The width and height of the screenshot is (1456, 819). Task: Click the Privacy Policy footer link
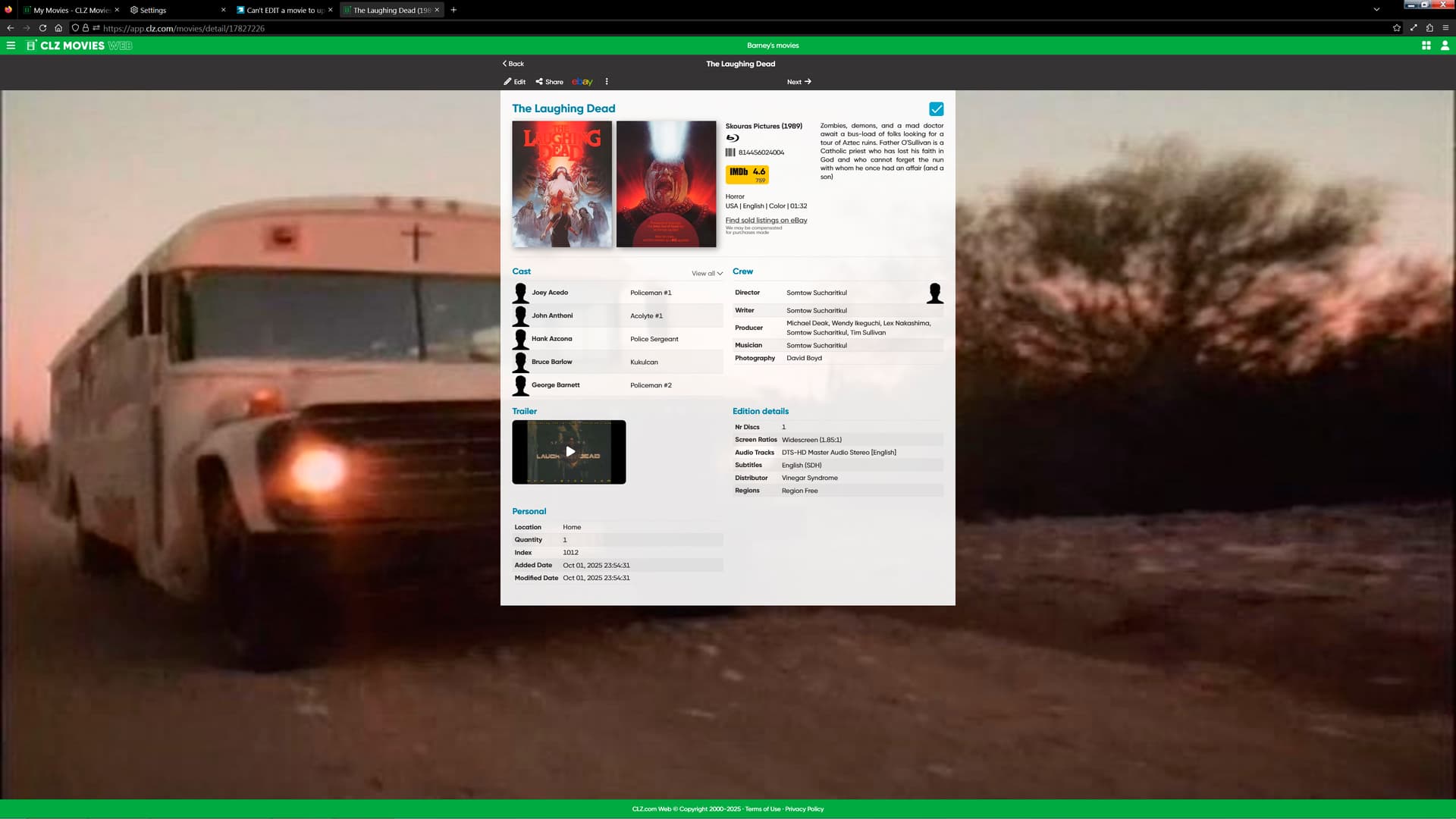[x=804, y=809]
